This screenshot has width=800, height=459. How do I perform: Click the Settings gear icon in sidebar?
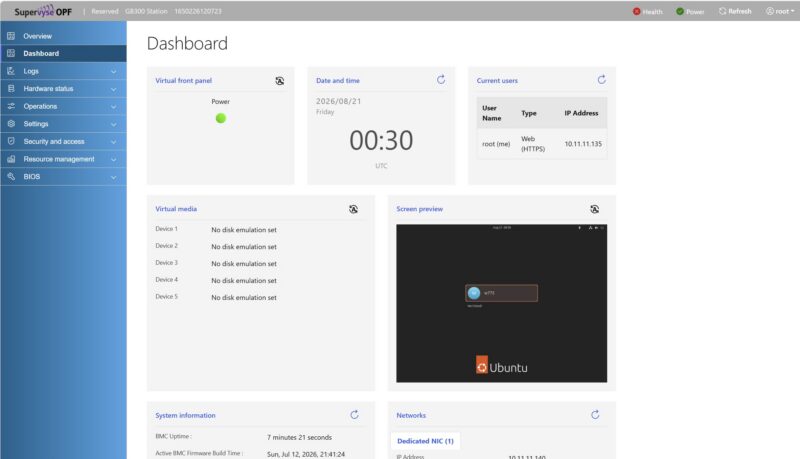tap(11, 123)
